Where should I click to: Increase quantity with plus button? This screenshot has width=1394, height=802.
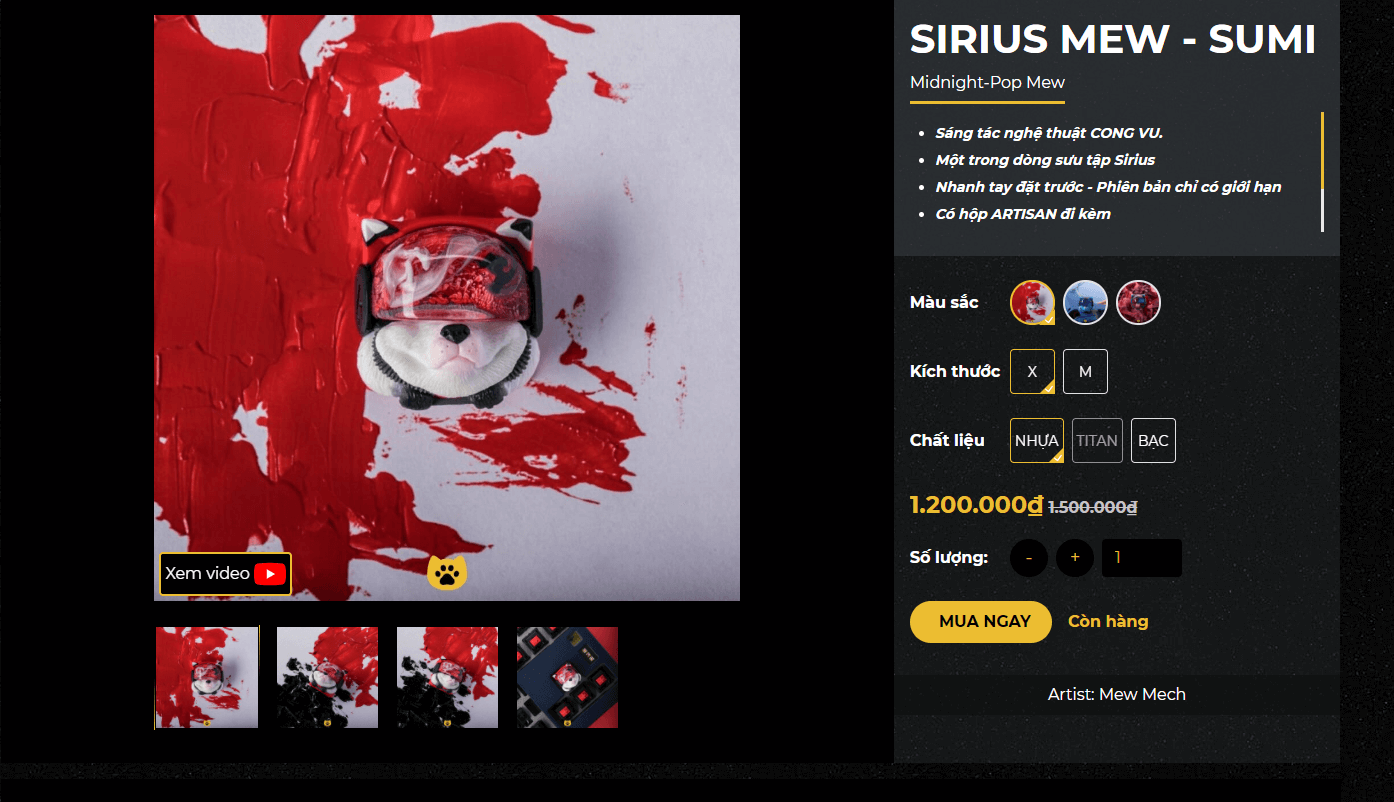pos(1075,558)
